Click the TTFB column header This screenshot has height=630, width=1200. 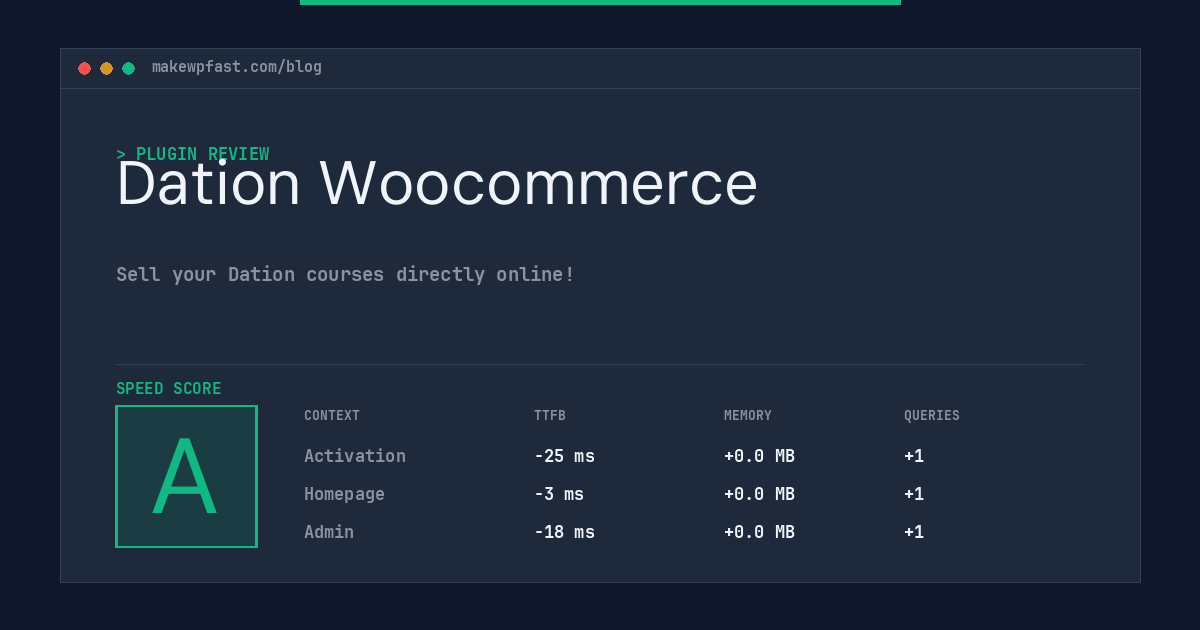(x=550, y=416)
